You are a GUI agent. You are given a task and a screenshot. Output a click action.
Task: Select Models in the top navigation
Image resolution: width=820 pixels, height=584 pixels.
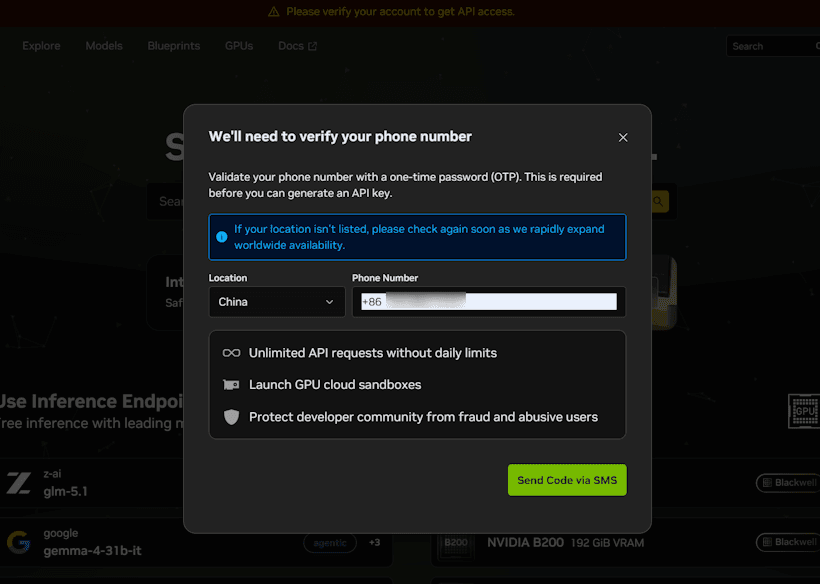(103, 46)
